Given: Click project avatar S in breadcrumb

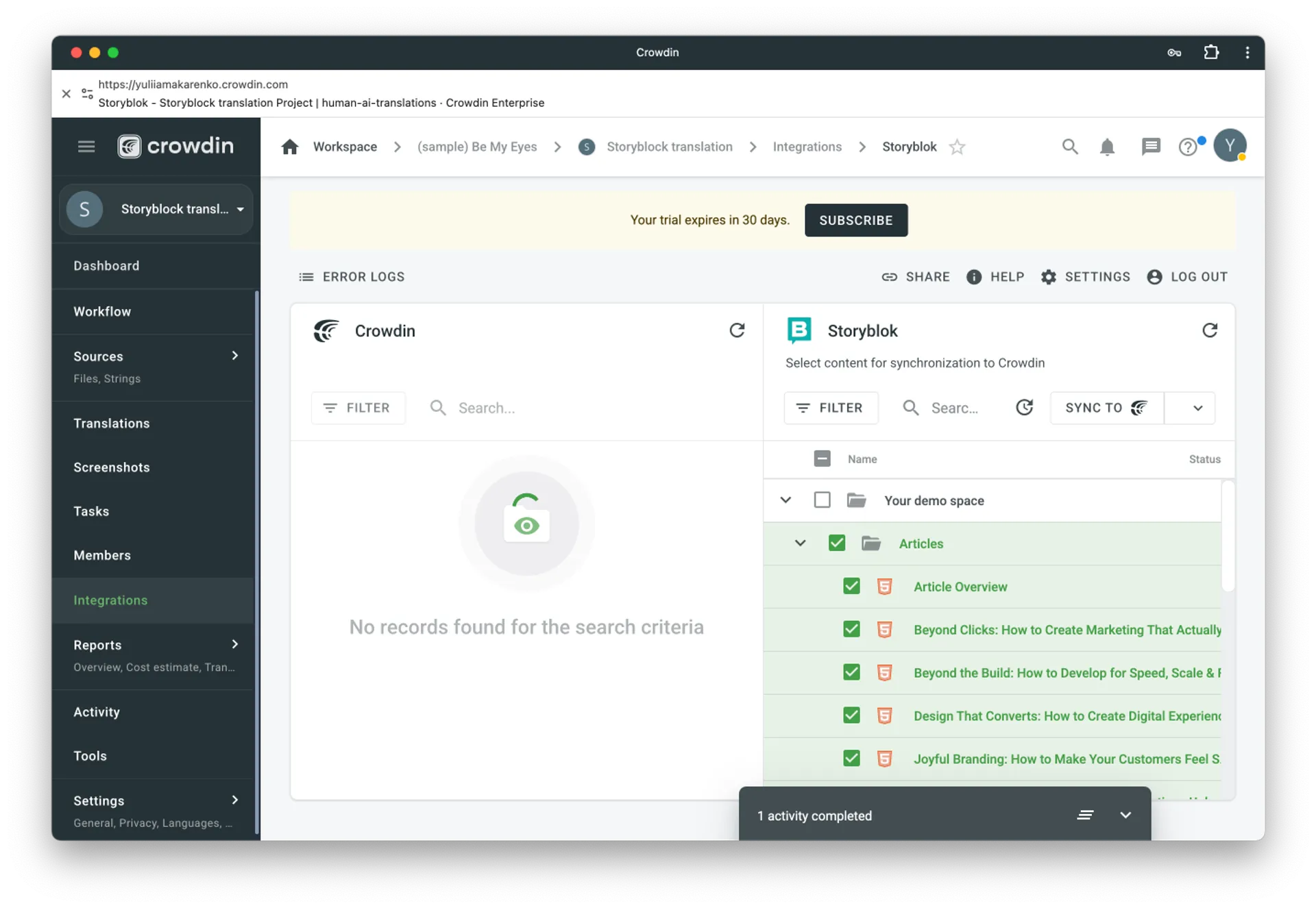Looking at the screenshot, I should point(587,147).
